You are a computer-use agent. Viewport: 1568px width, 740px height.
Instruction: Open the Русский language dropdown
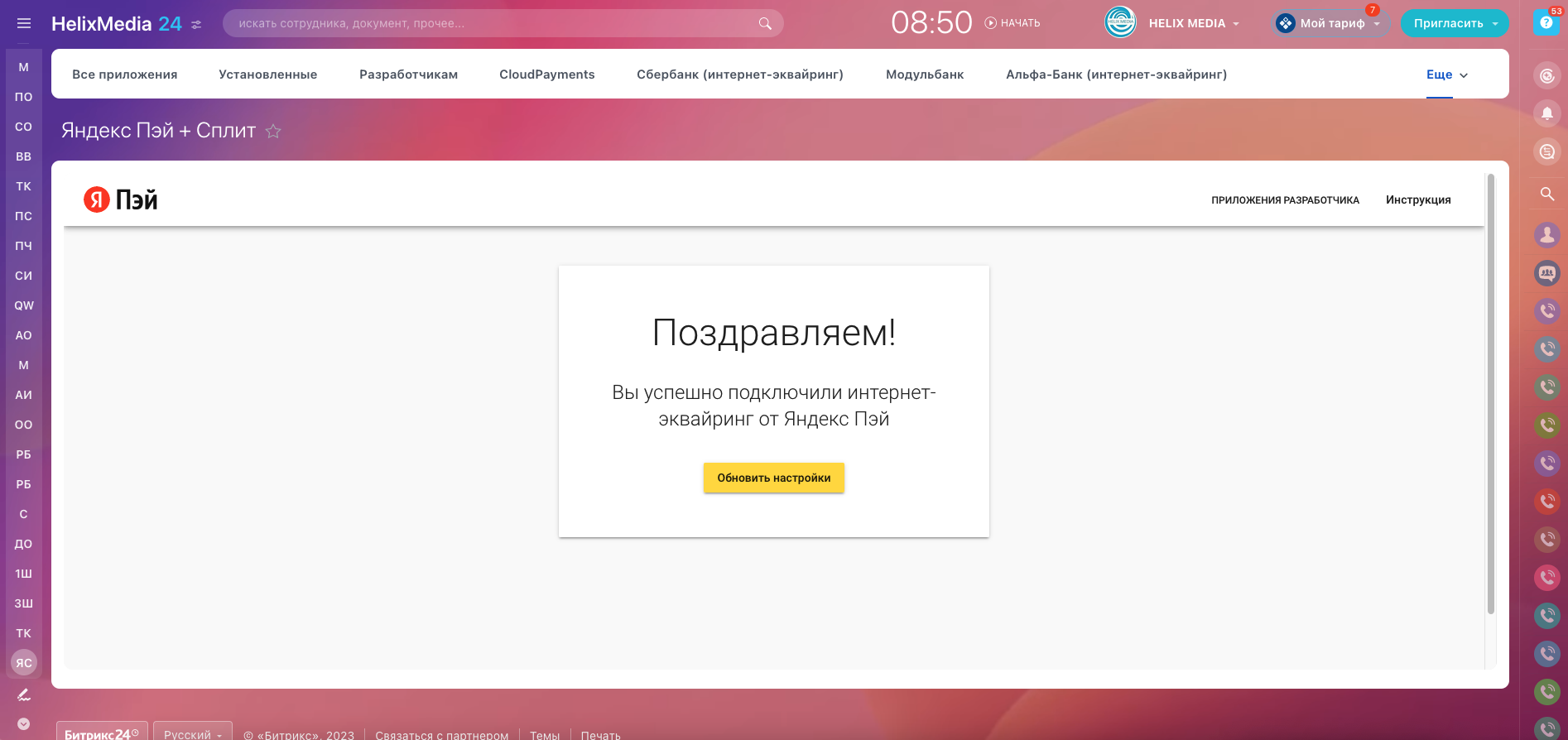193,733
